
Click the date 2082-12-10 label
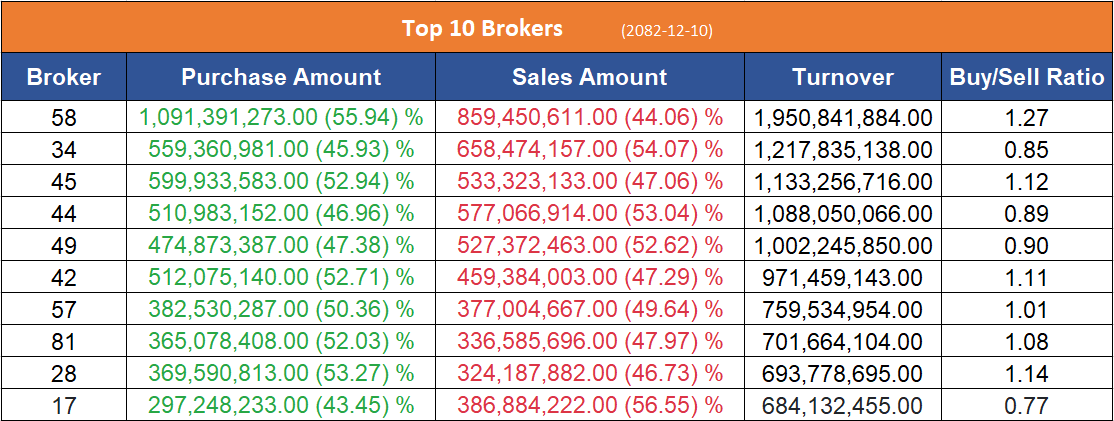point(666,30)
